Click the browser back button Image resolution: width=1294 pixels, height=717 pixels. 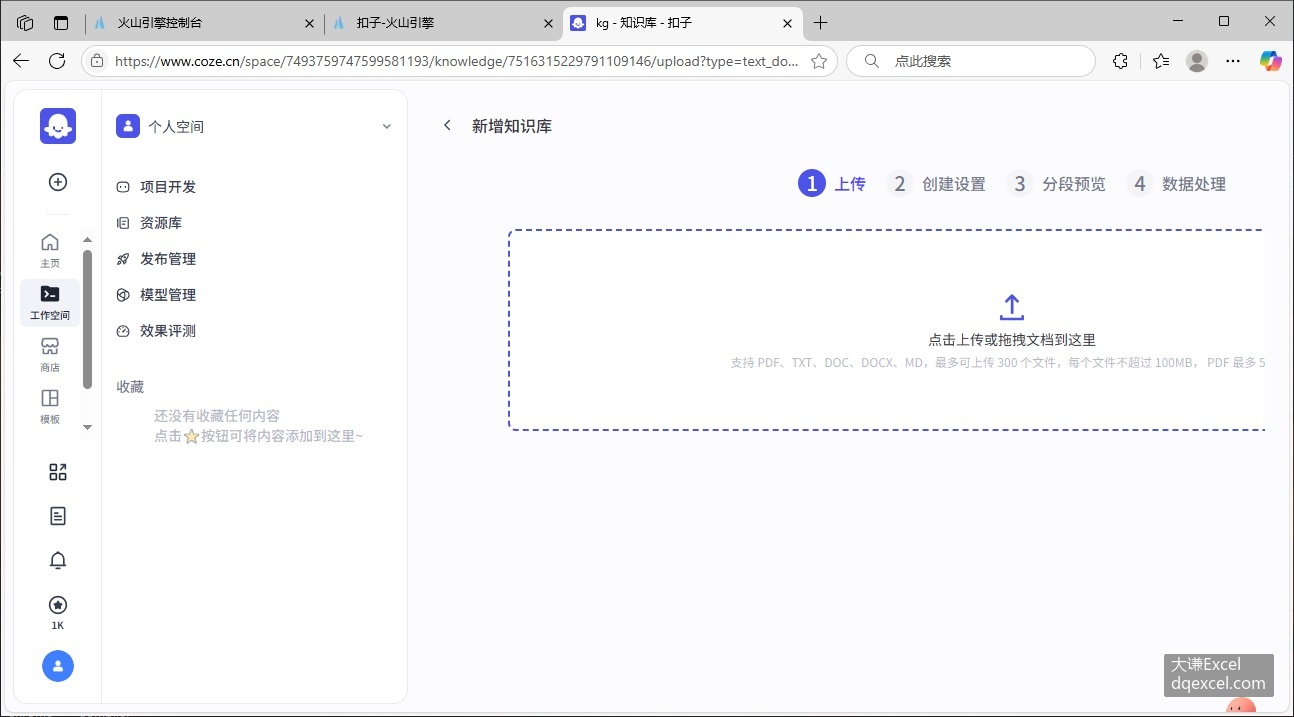[21, 61]
